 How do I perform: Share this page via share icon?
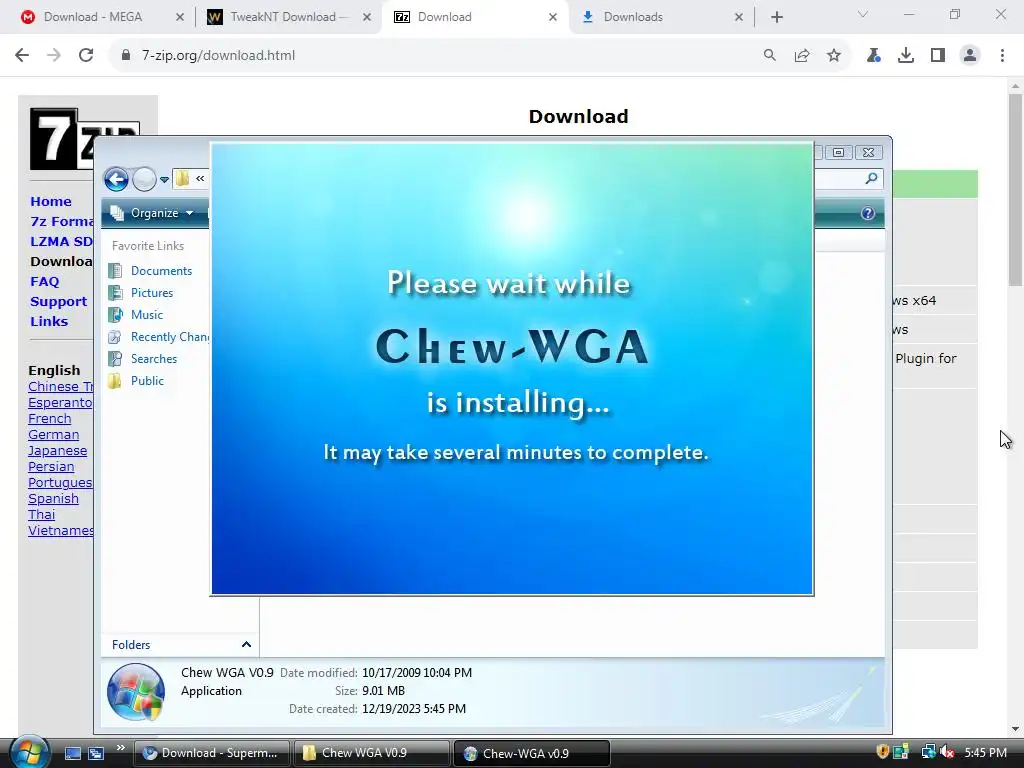click(802, 56)
